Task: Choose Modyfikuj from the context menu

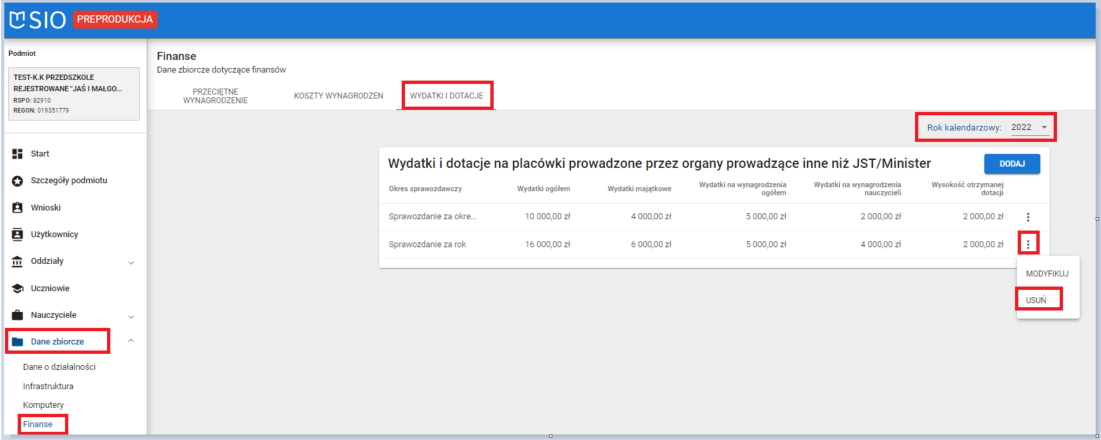Action: [1047, 274]
